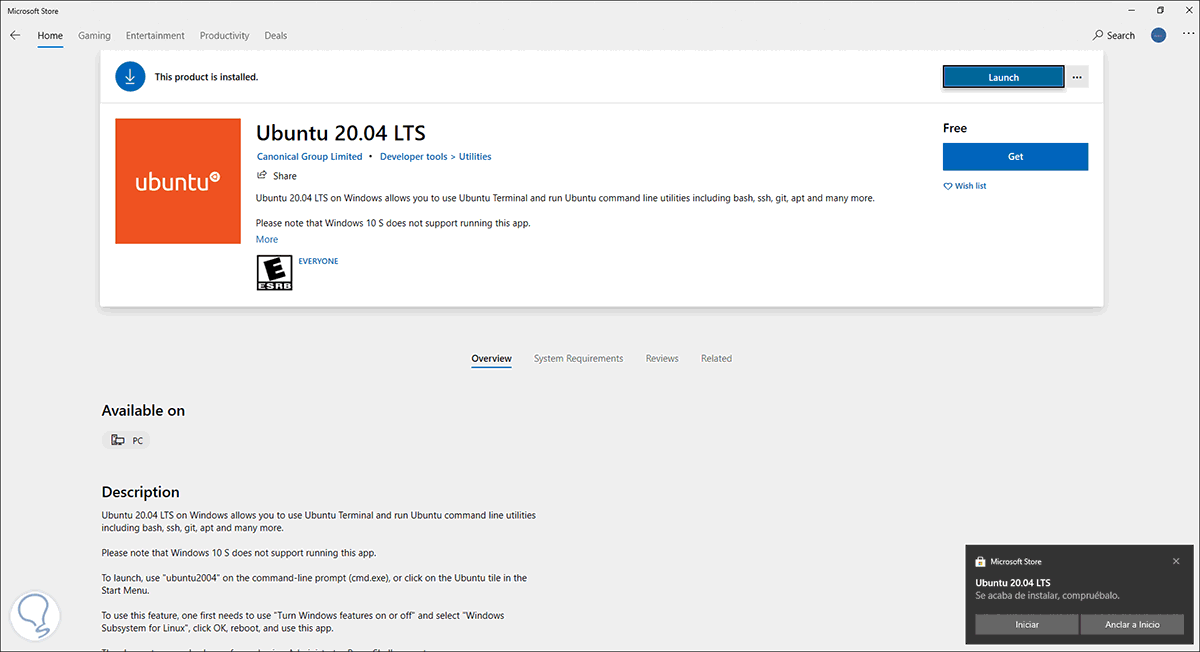Launch the installed Ubuntu app
The width and height of the screenshot is (1200, 652).
pos(1003,77)
